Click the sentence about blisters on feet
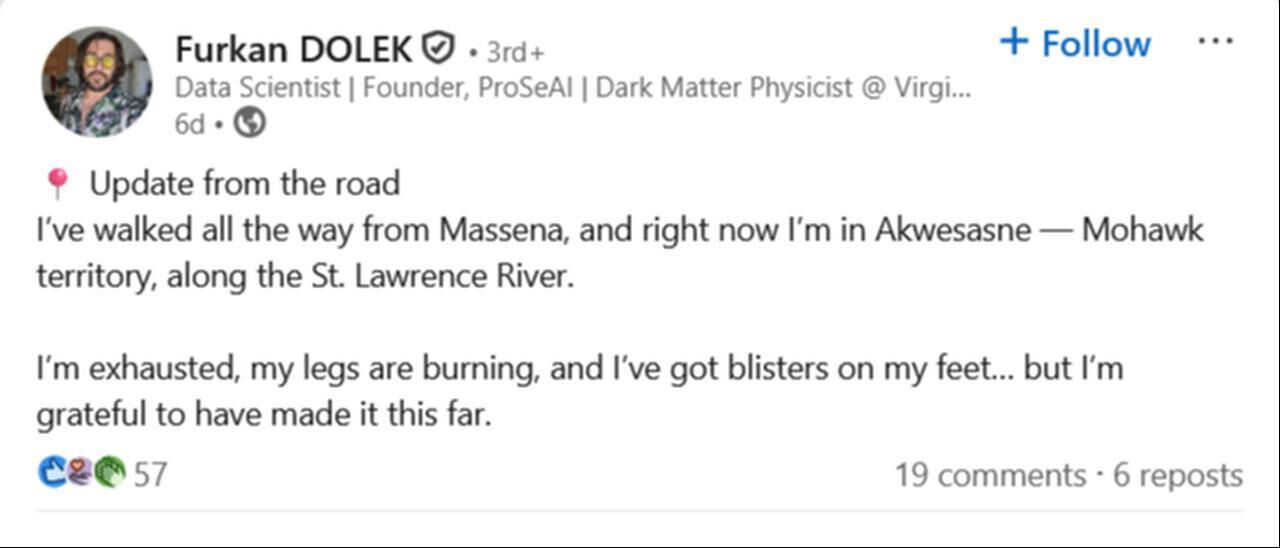The height and width of the screenshot is (548, 1280). [x=580, y=369]
